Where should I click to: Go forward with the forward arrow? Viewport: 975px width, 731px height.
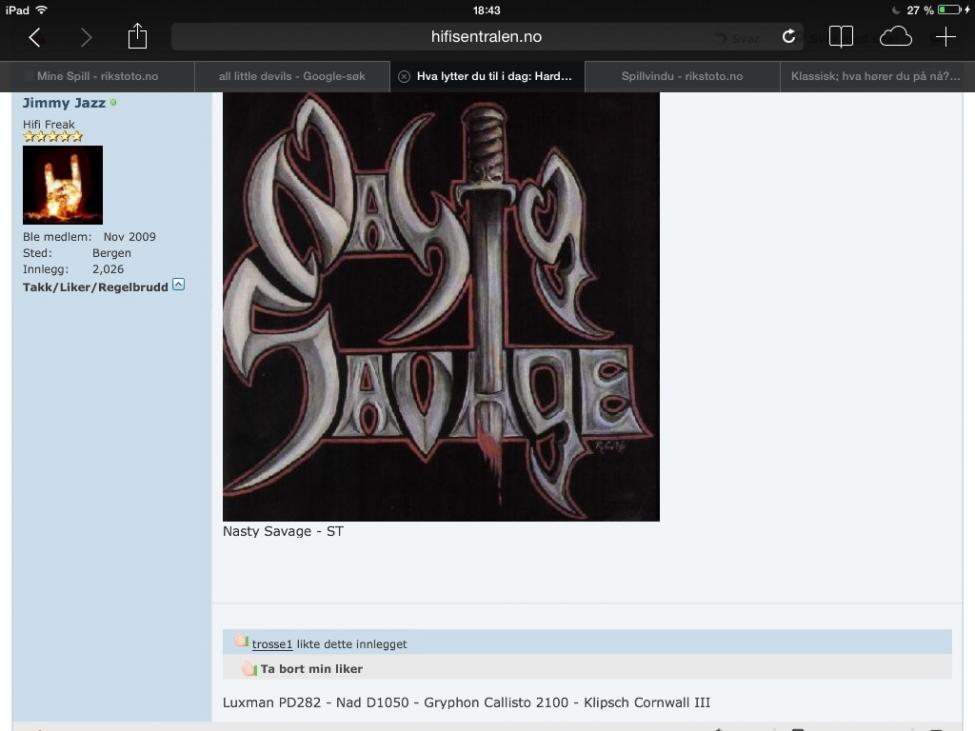tap(86, 37)
